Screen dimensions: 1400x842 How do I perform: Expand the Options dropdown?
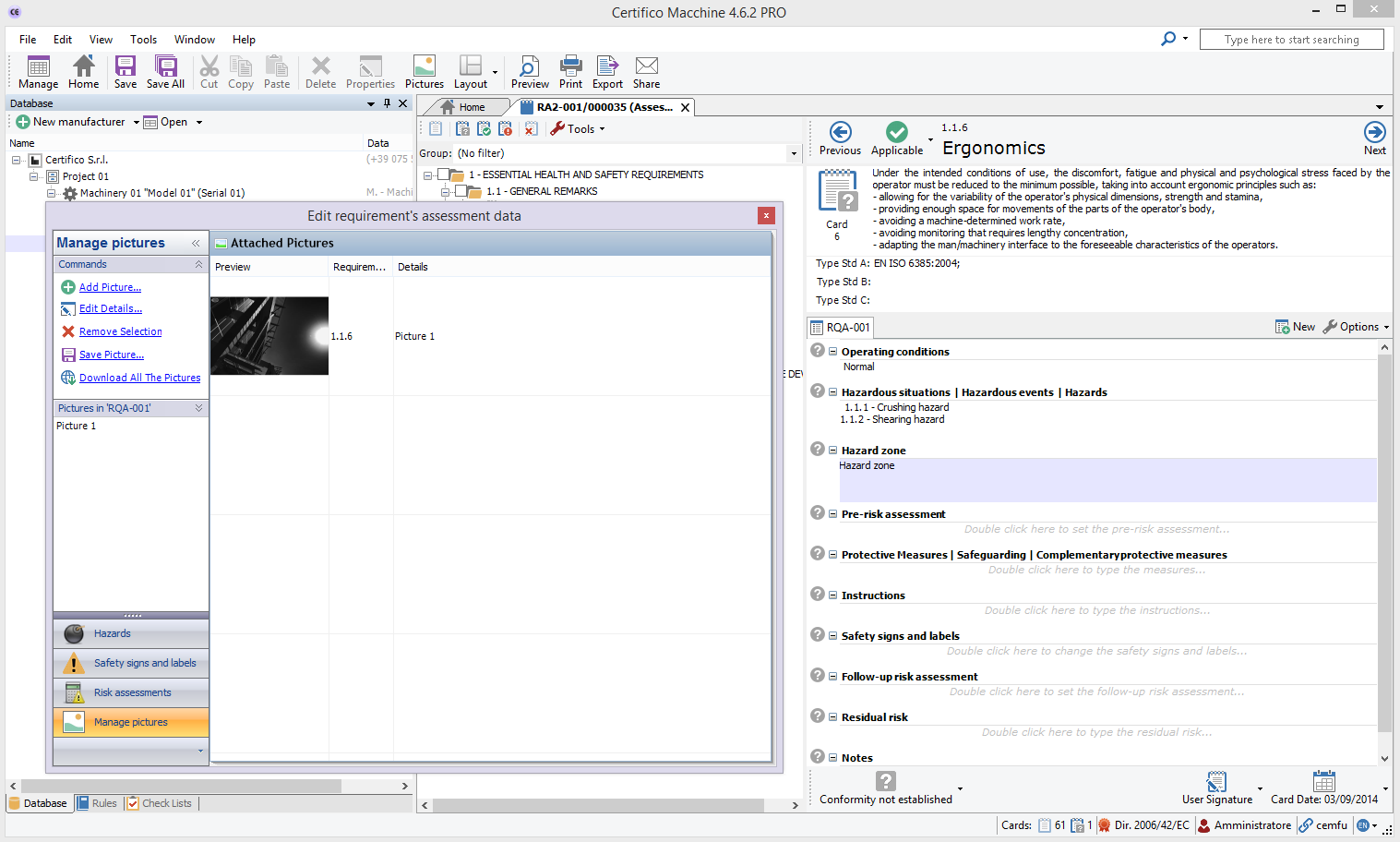(x=1358, y=327)
